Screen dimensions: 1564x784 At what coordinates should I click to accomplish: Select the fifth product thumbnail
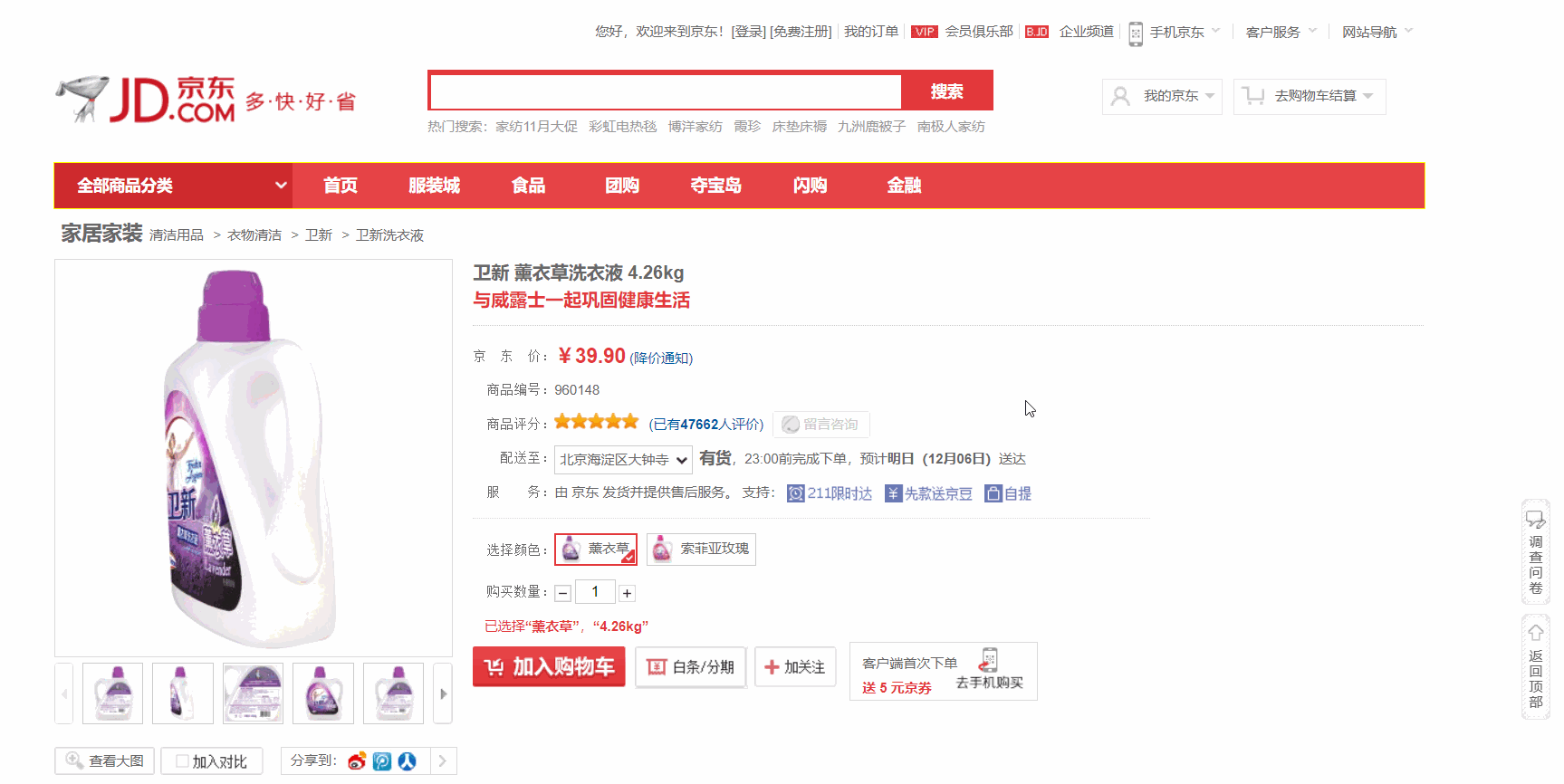point(393,693)
